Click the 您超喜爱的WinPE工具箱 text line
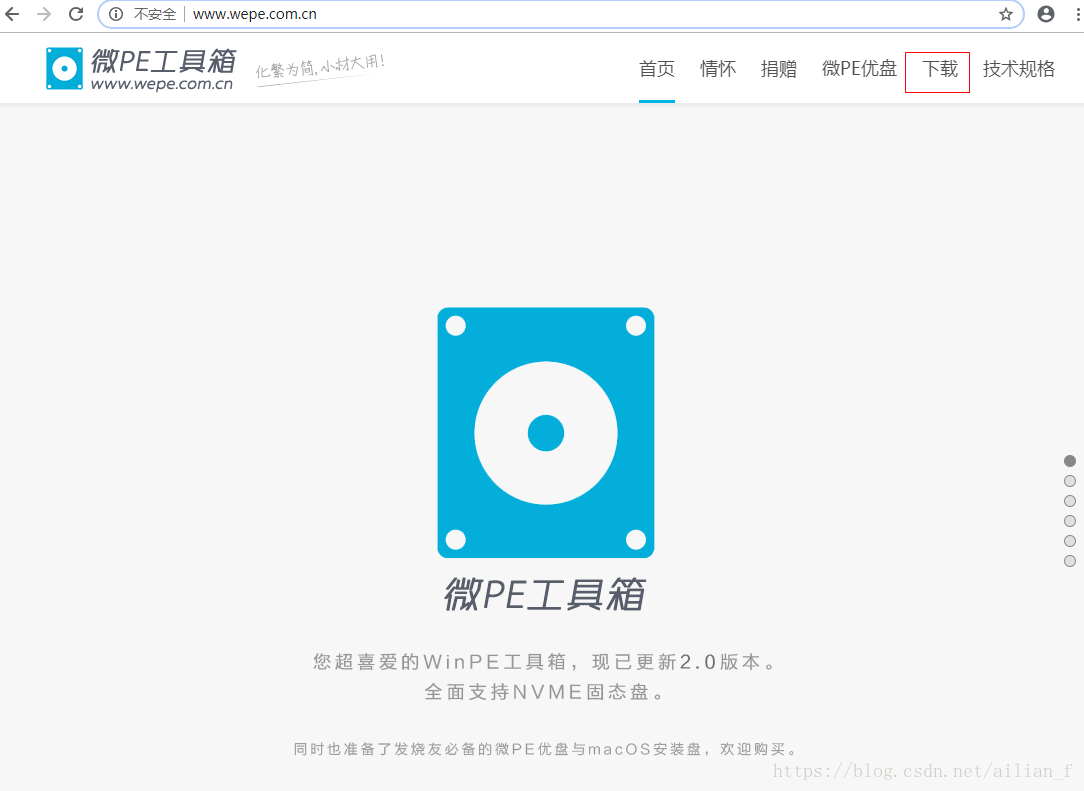 pyautogui.click(x=545, y=662)
